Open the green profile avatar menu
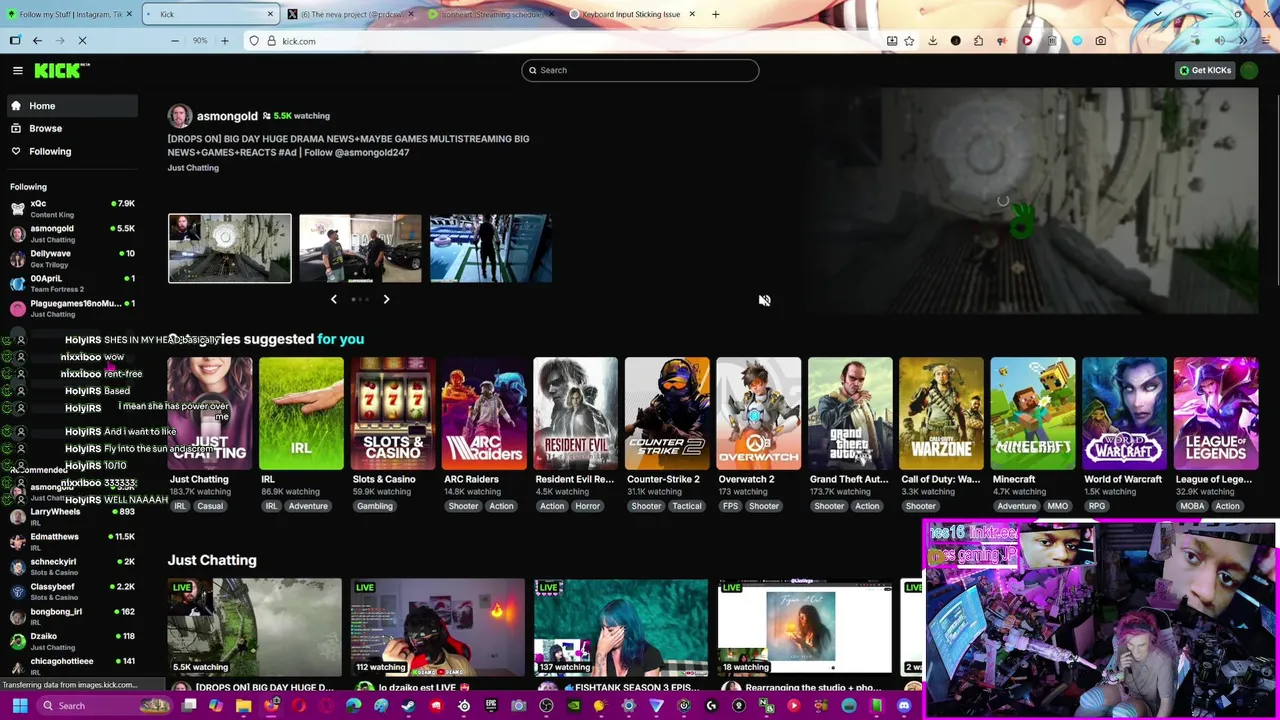 pos(1249,70)
